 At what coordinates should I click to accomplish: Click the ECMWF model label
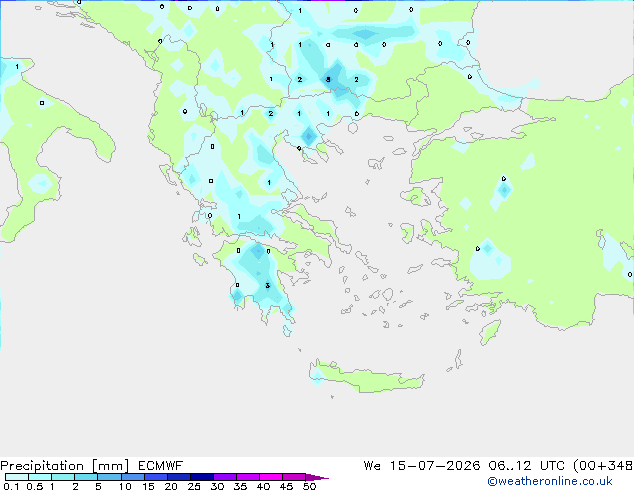161,466
